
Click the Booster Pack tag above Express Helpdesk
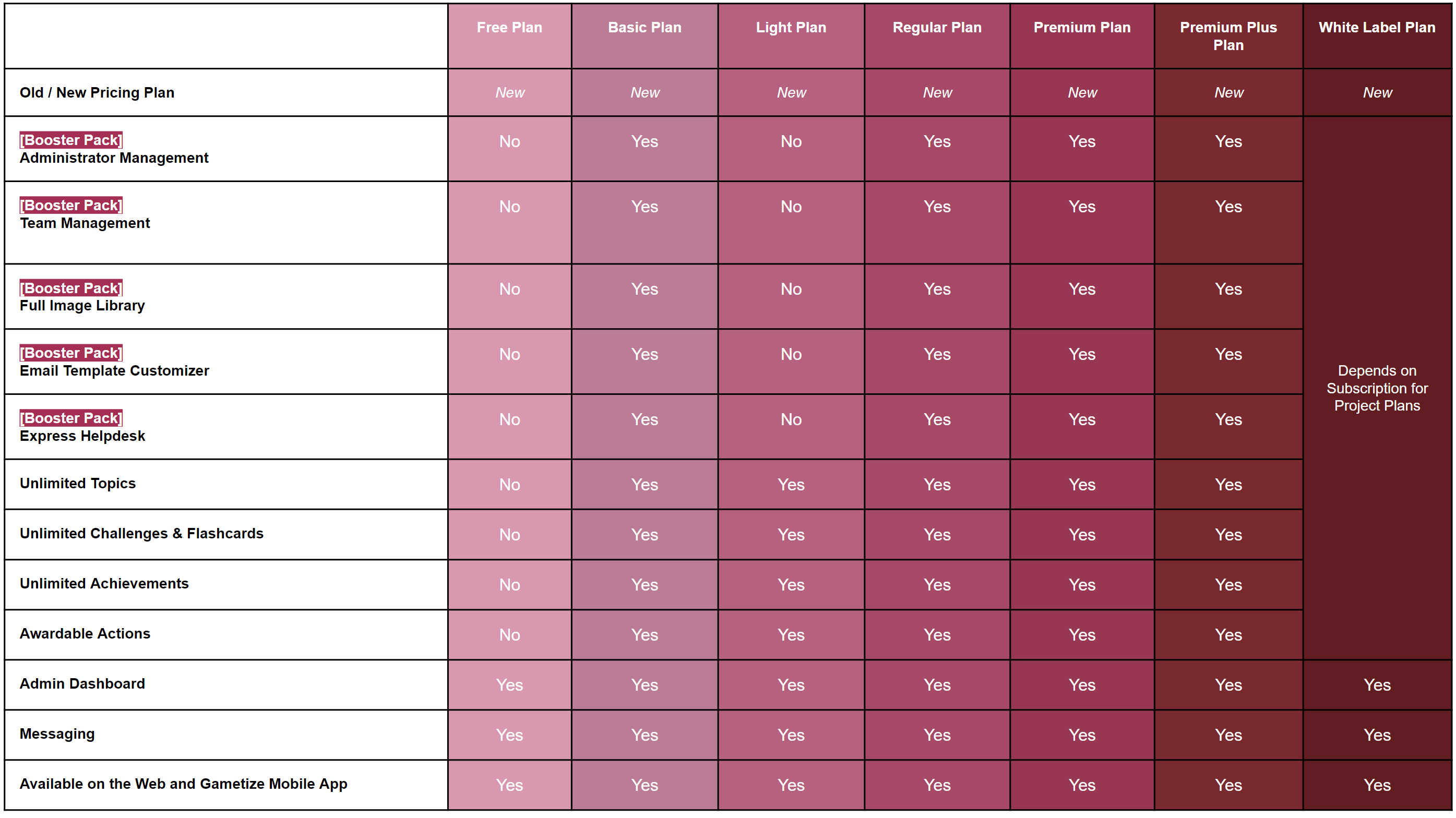point(70,418)
